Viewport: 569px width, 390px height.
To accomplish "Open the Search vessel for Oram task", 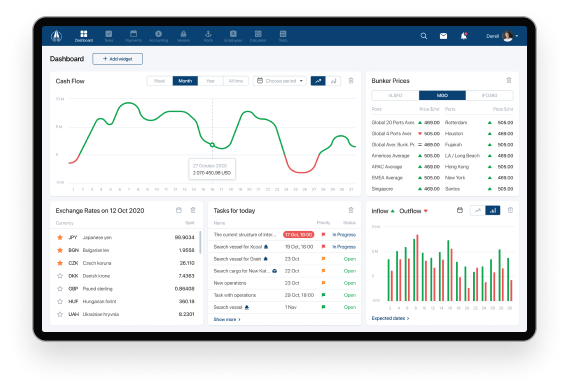I will pos(284,259).
